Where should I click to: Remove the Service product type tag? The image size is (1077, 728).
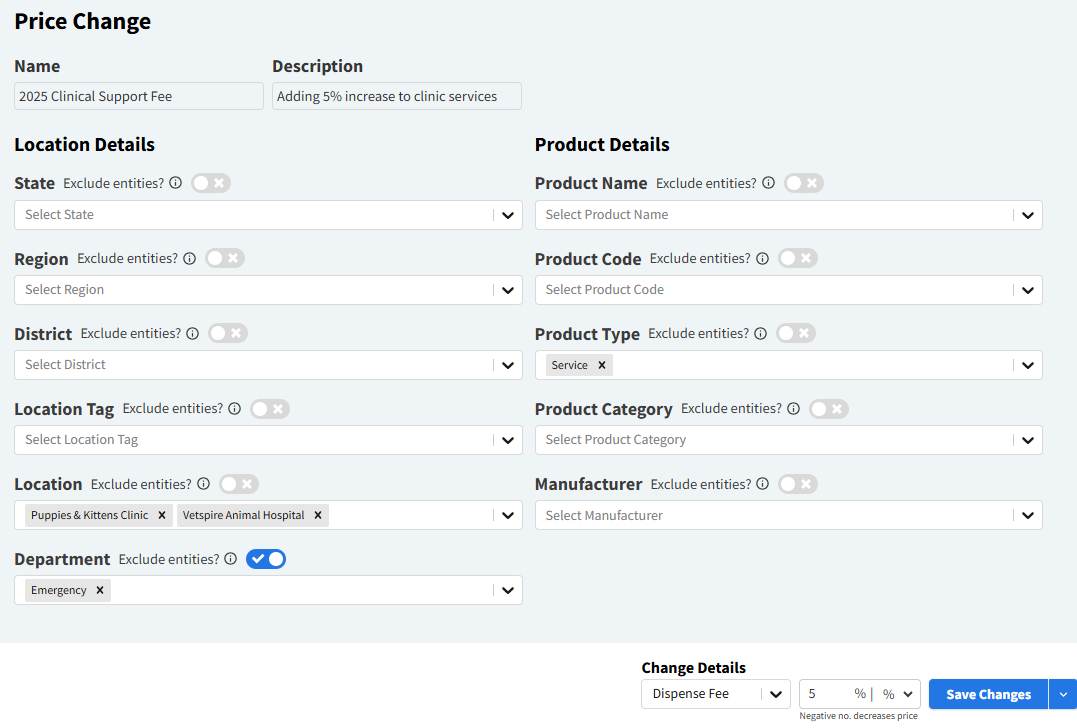(600, 364)
